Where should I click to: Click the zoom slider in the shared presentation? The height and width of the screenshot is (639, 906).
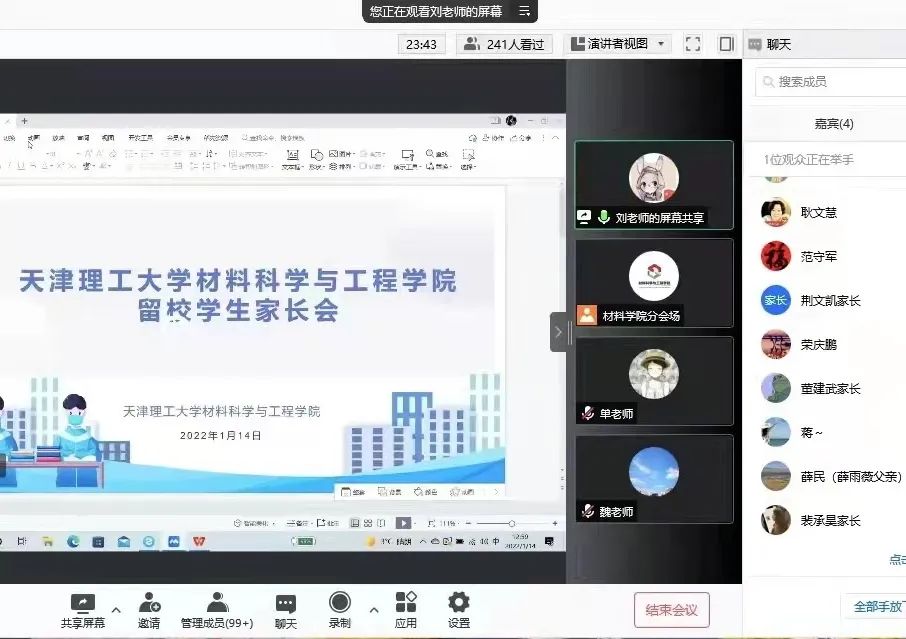pos(511,523)
